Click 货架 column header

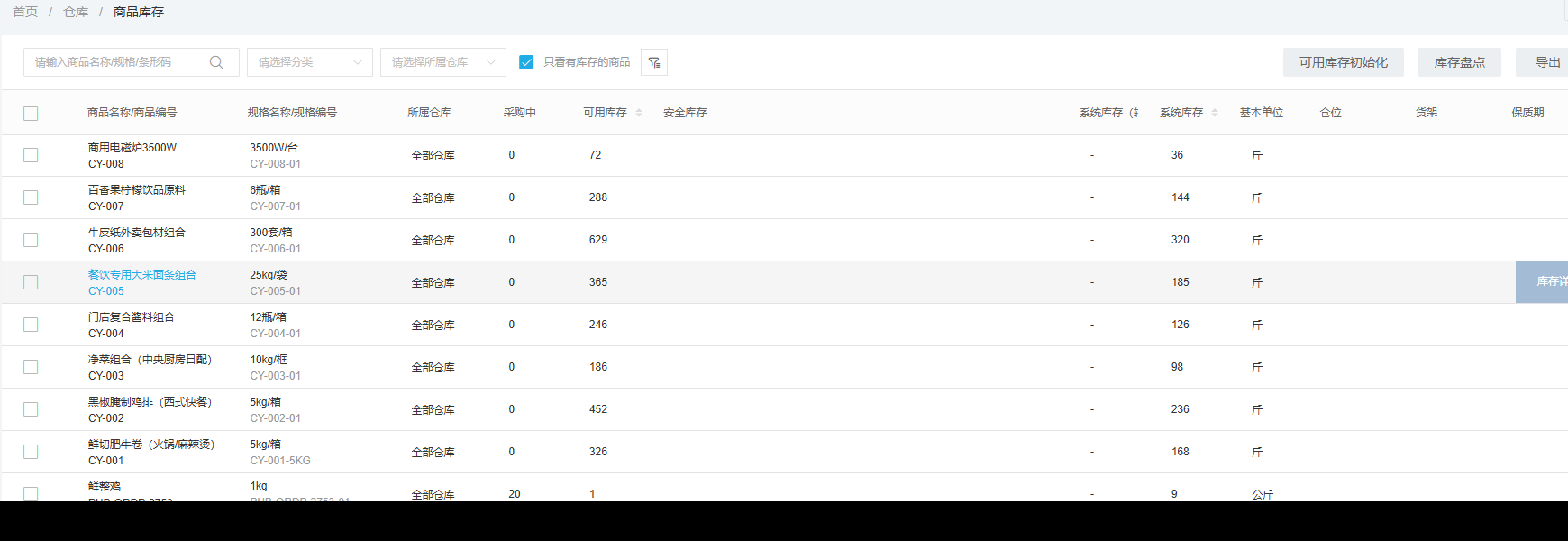(1427, 113)
